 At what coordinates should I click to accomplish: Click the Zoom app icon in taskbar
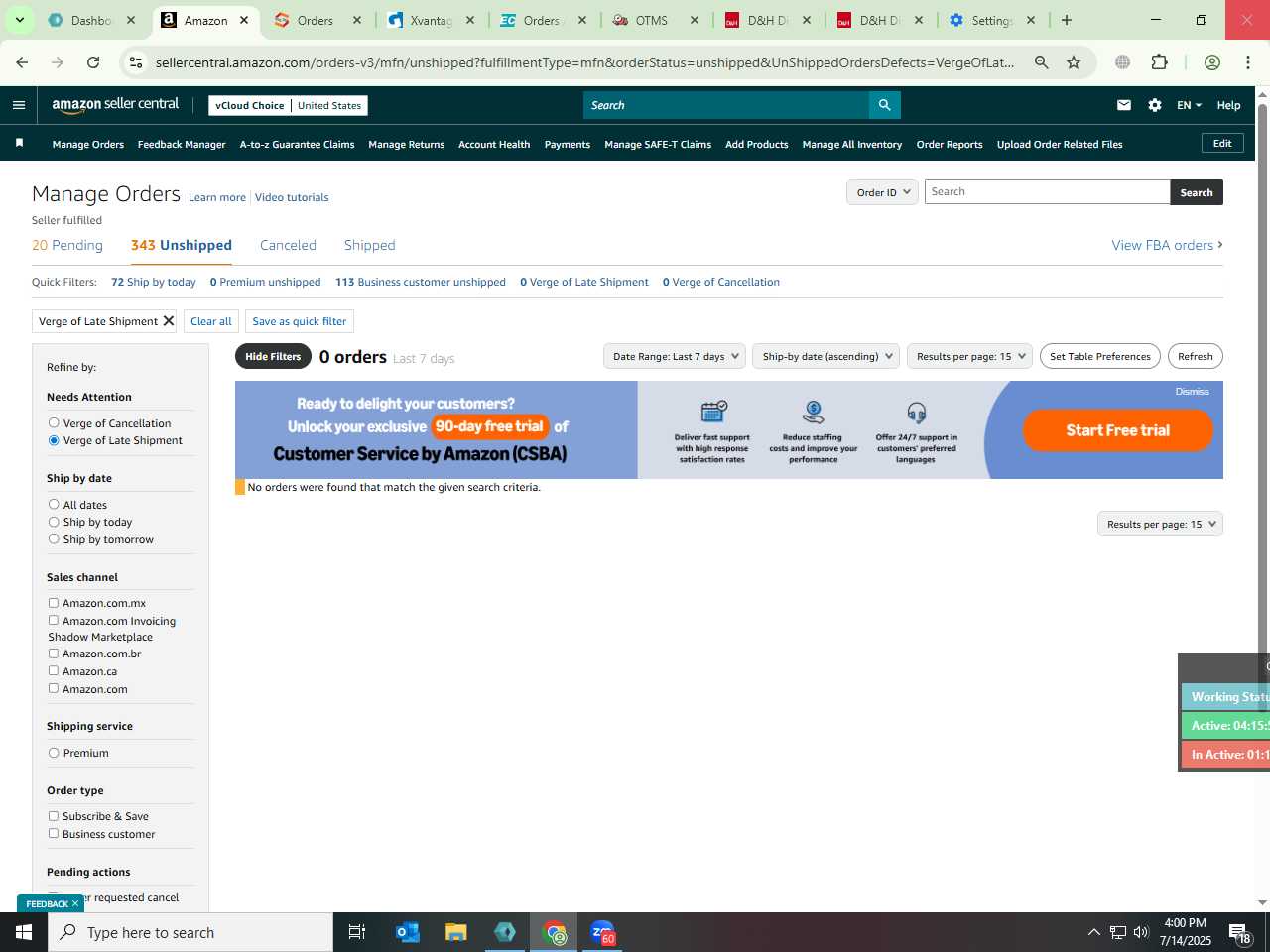coord(603,932)
